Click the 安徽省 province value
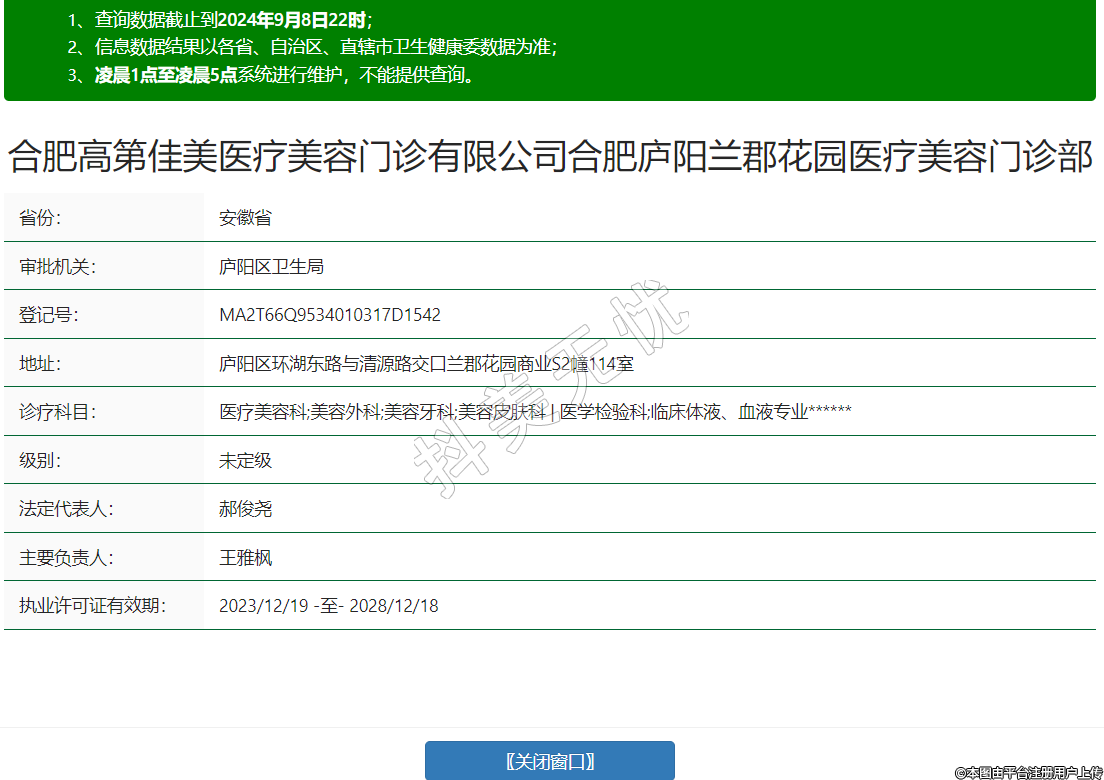Image resolution: width=1104 pixels, height=780 pixels. [245, 218]
